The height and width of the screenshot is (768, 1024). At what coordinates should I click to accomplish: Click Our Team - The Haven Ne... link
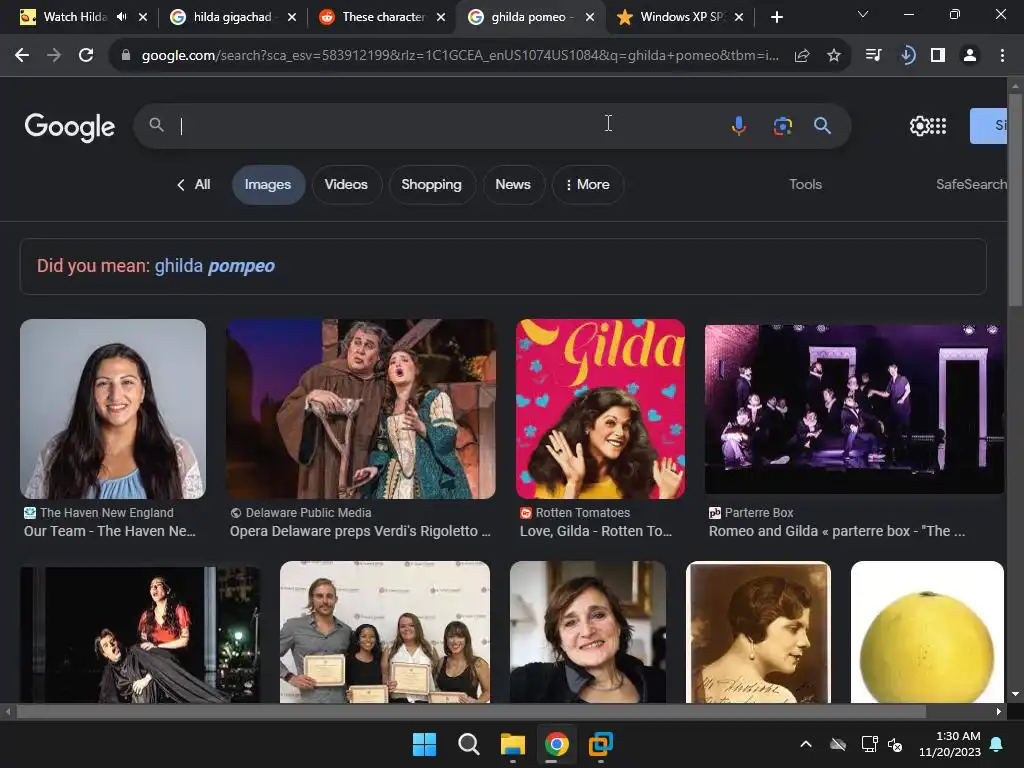110,531
